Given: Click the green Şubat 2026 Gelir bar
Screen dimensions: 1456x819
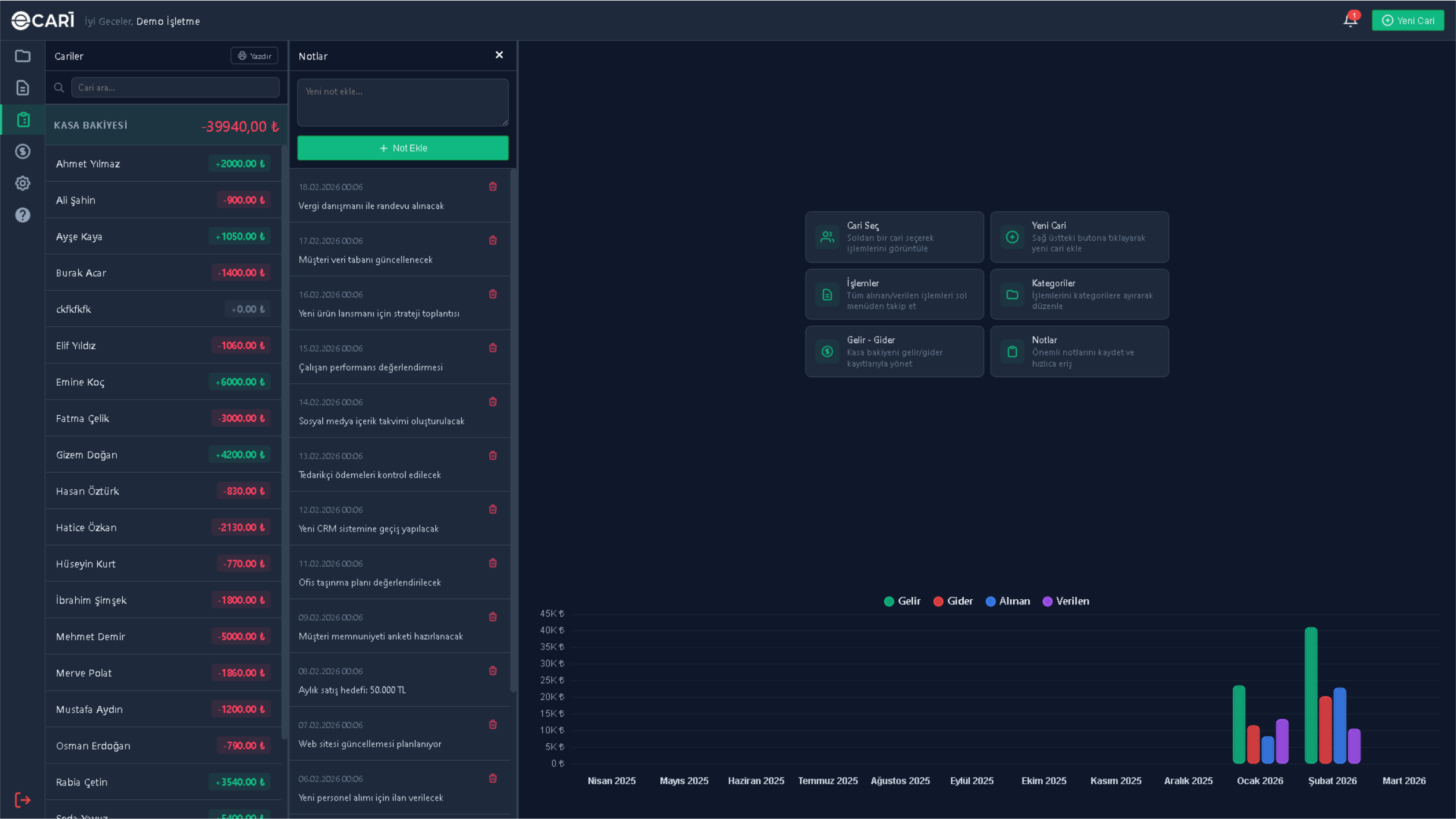Looking at the screenshot, I should 1311,696.
